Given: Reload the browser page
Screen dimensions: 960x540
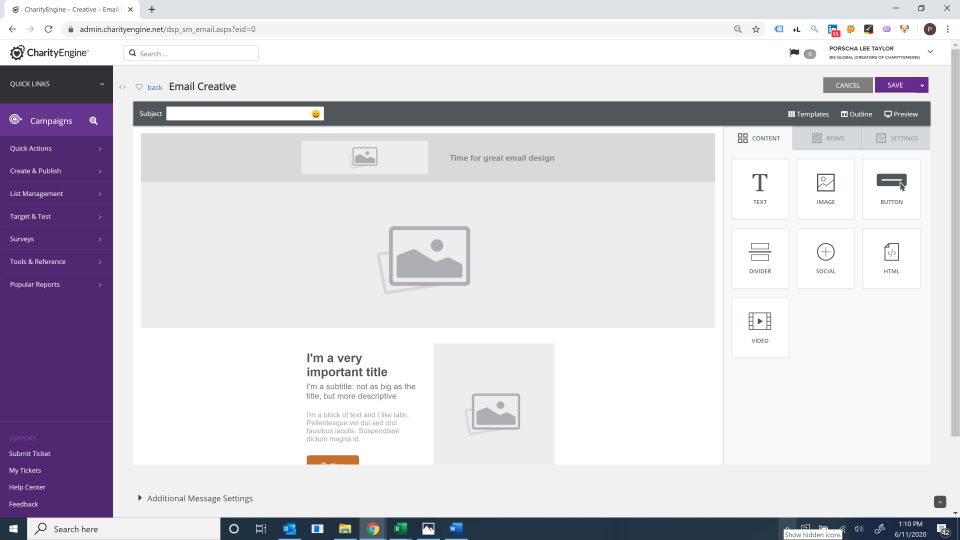Looking at the screenshot, I should coord(48,29).
